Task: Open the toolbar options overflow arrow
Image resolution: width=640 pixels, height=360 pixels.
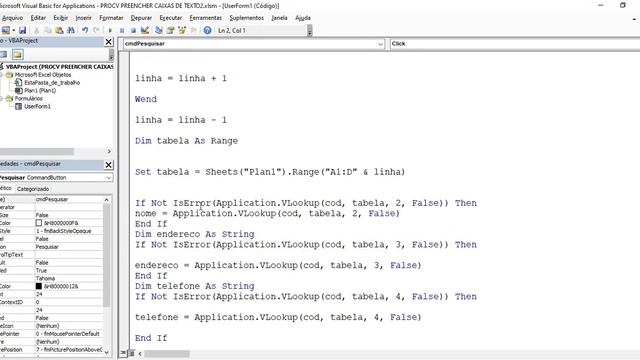Action: 310,30
